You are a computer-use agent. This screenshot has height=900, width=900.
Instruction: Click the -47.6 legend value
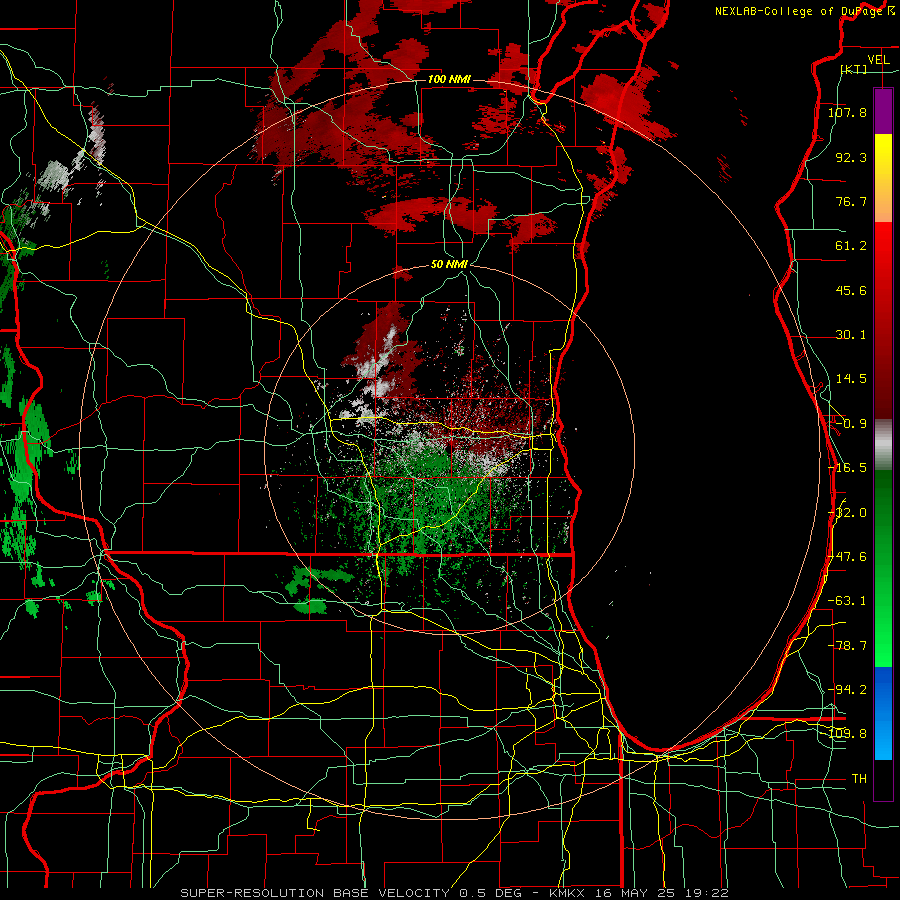click(x=847, y=557)
